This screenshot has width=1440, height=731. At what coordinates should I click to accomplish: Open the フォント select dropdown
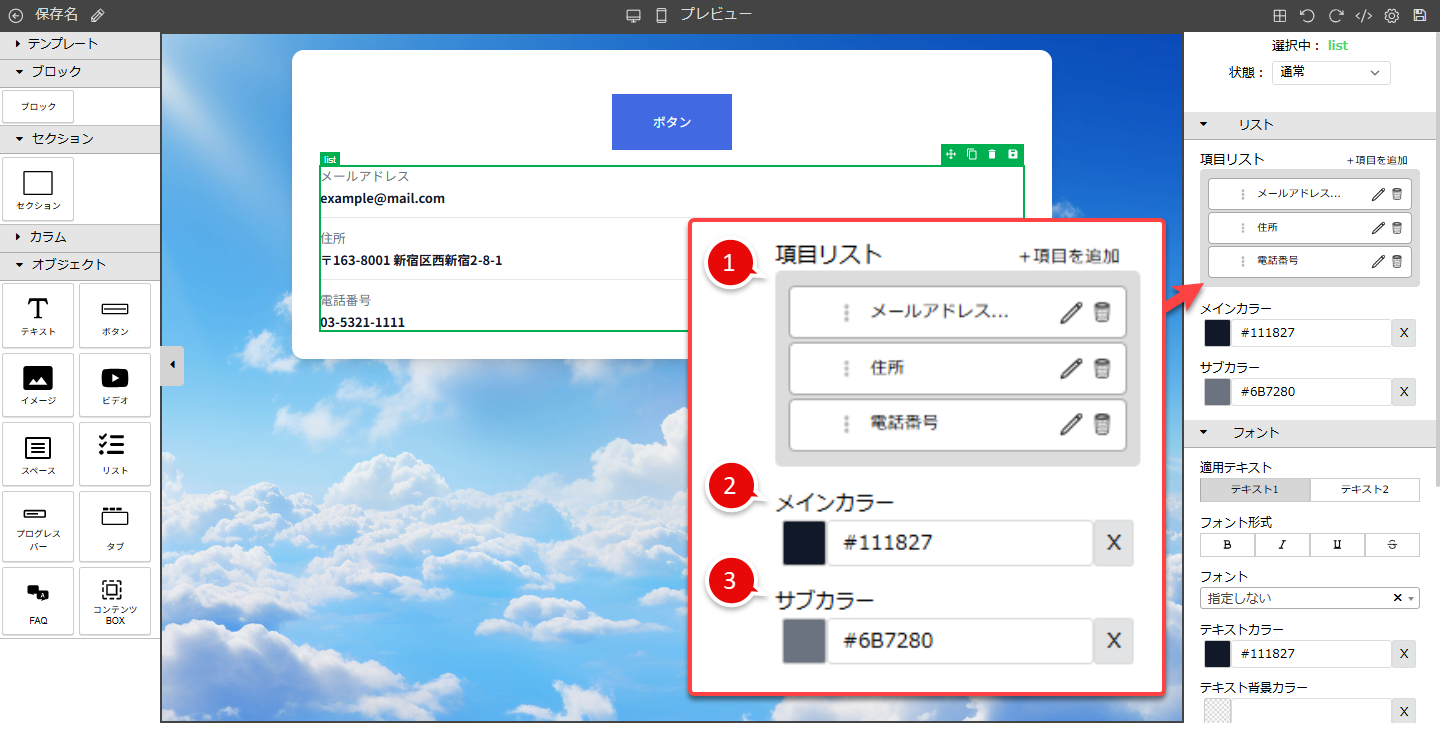tap(1308, 598)
